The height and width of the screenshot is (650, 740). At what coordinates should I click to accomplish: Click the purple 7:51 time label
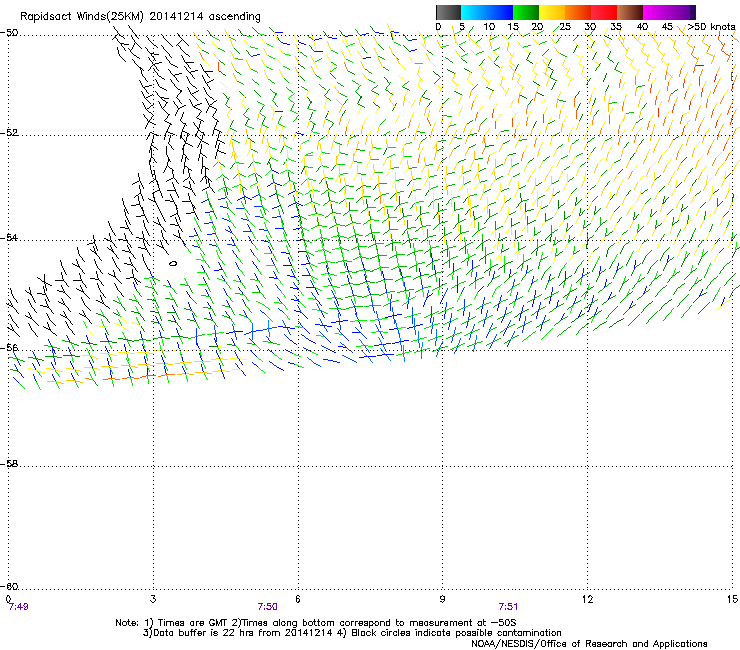point(508,607)
